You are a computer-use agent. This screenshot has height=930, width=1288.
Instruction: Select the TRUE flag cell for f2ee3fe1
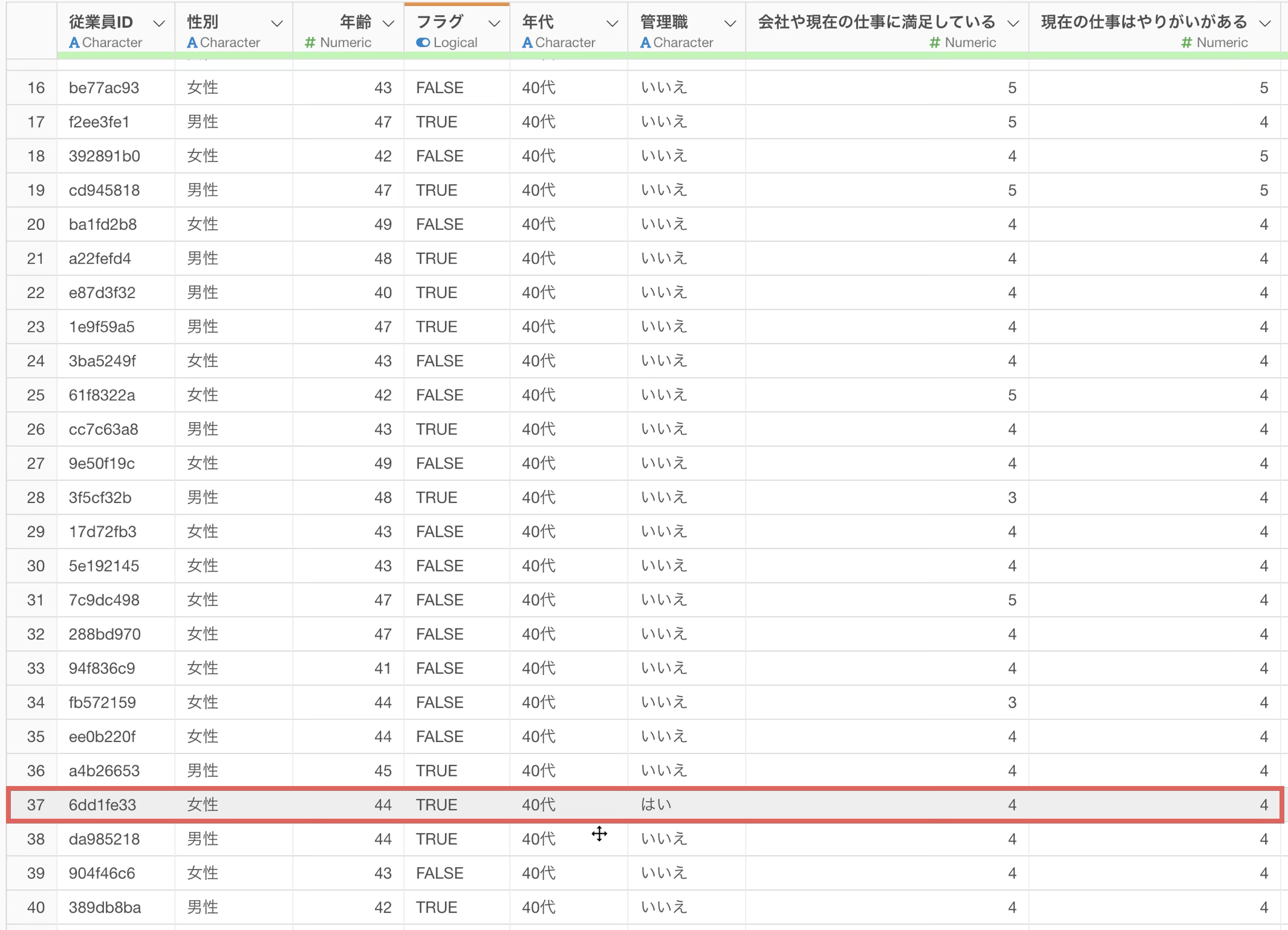(x=437, y=122)
